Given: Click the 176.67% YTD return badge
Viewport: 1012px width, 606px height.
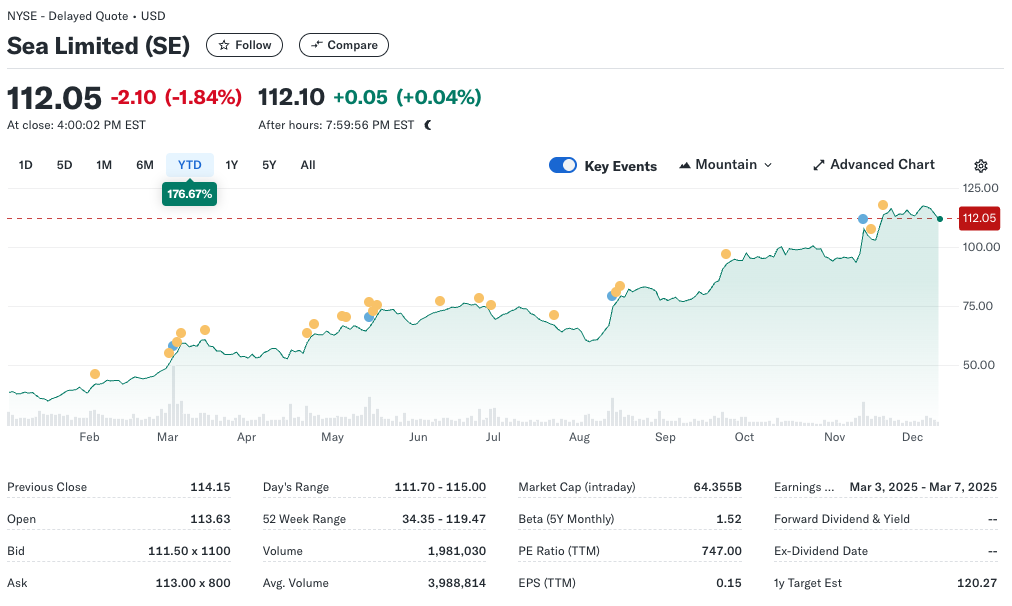Looking at the screenshot, I should tap(189, 194).
